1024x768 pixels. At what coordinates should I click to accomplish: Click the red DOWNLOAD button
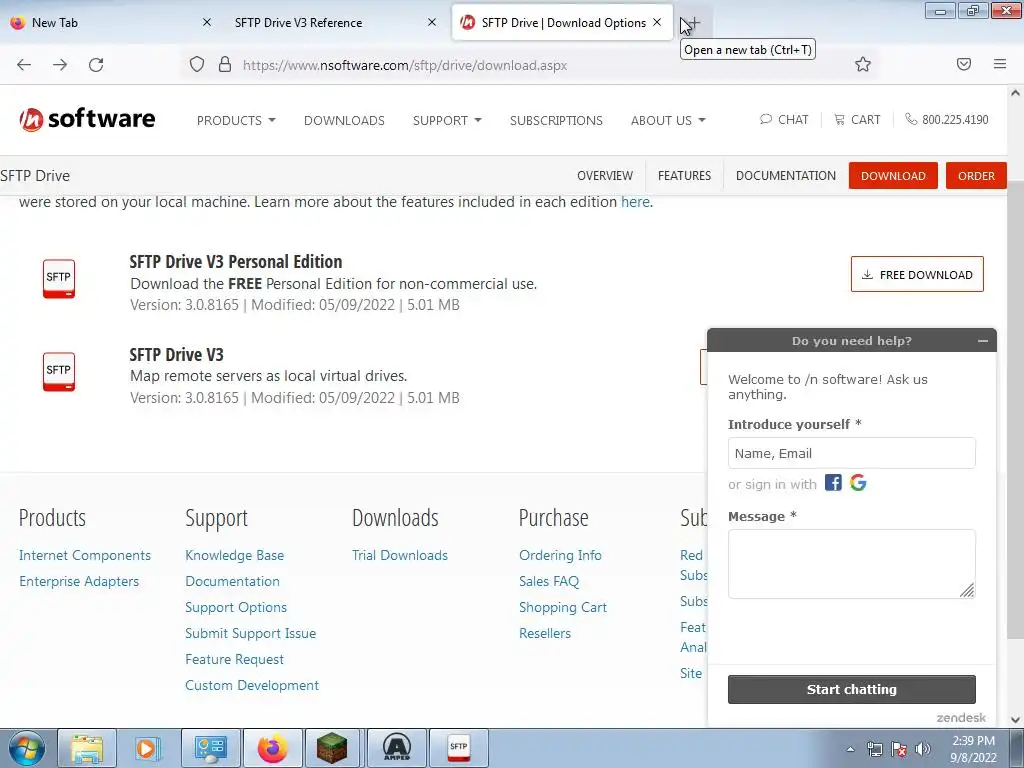893,176
